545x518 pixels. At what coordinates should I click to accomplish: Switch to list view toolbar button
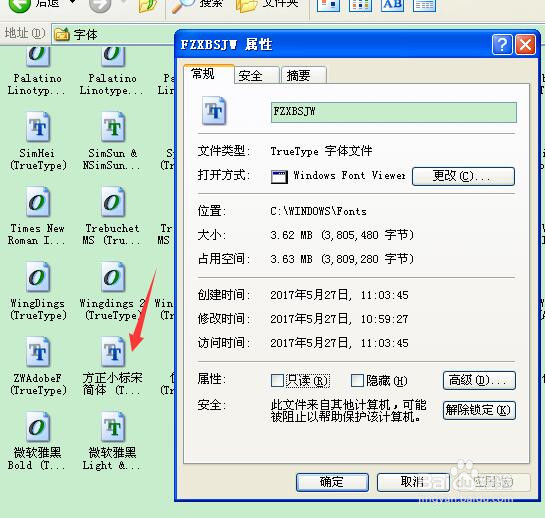pyautogui.click(x=360, y=5)
